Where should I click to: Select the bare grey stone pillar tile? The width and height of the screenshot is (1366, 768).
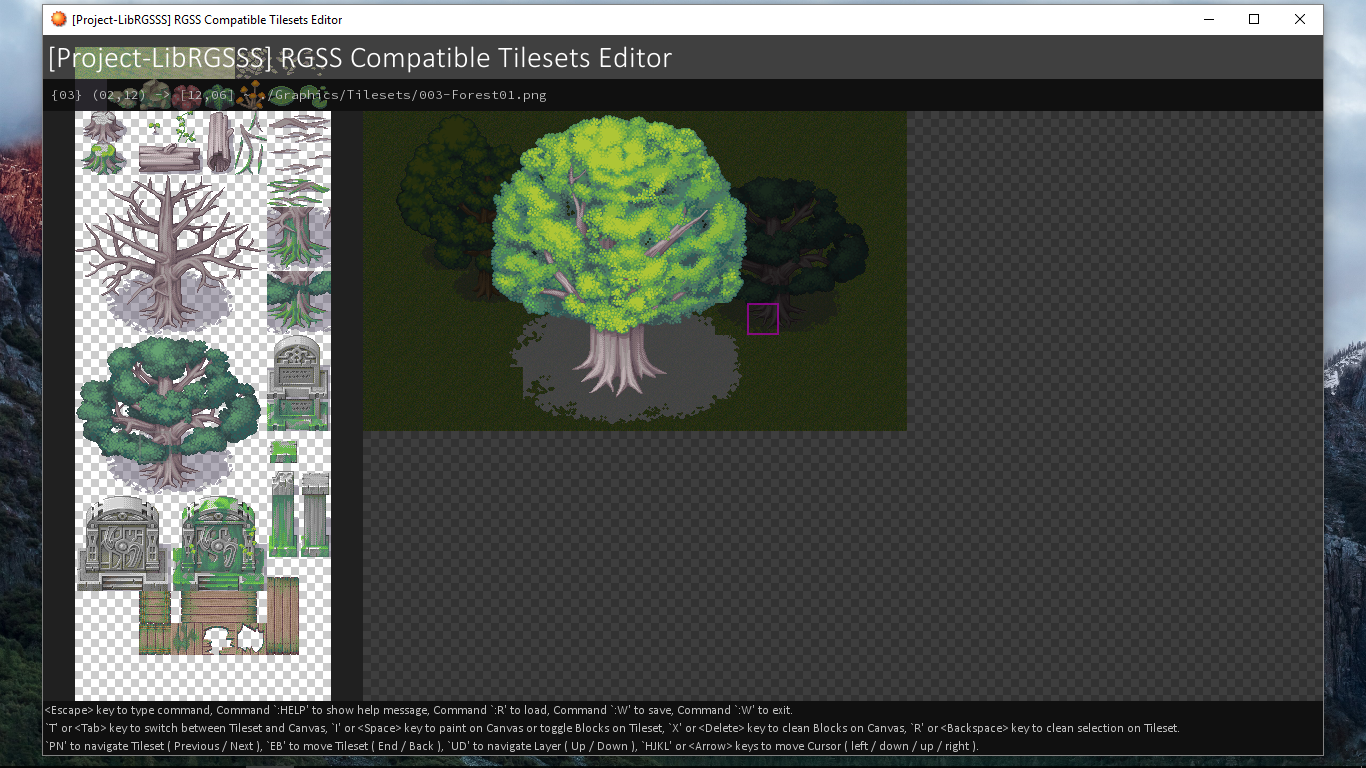(315, 513)
